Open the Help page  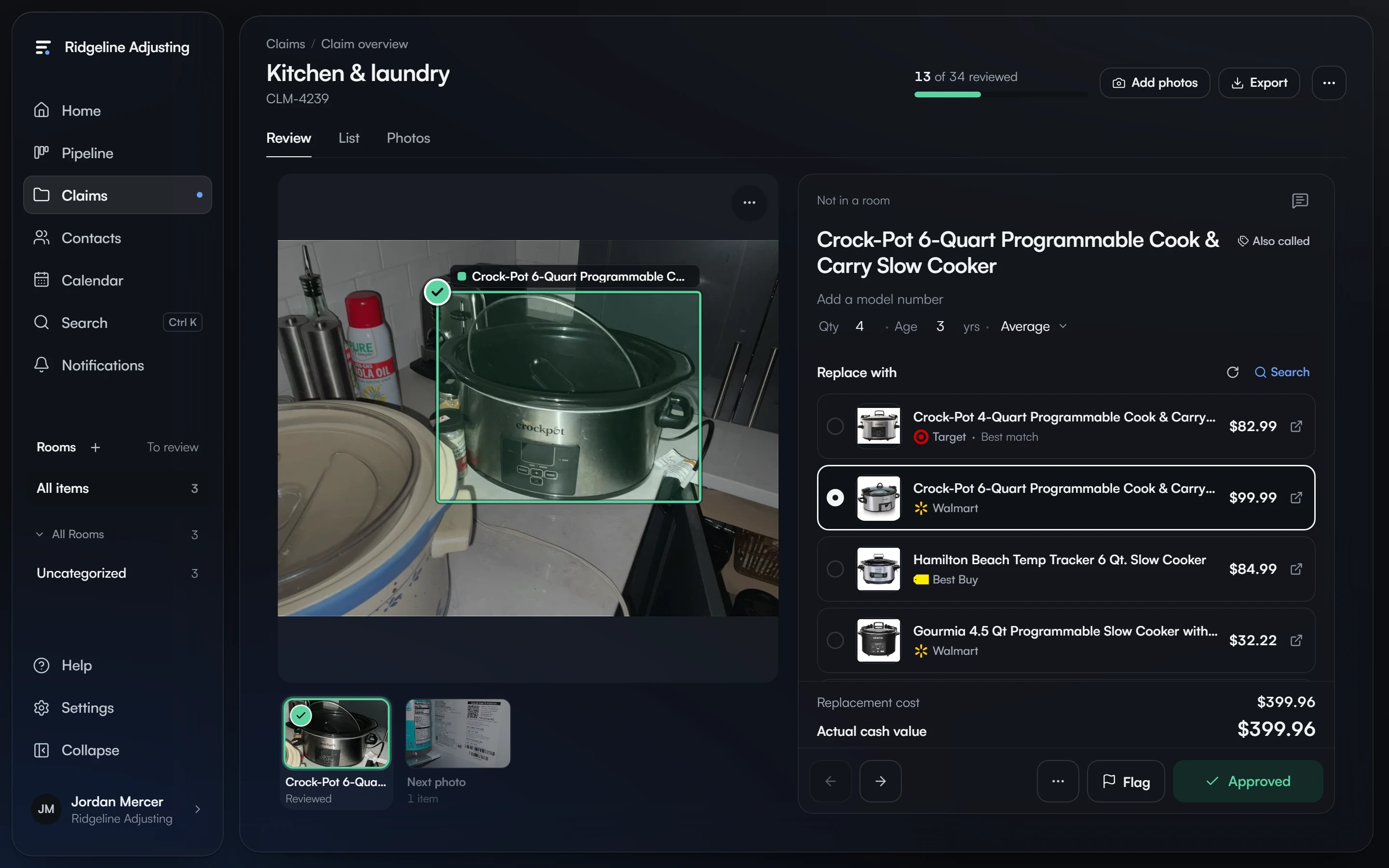(x=117, y=665)
